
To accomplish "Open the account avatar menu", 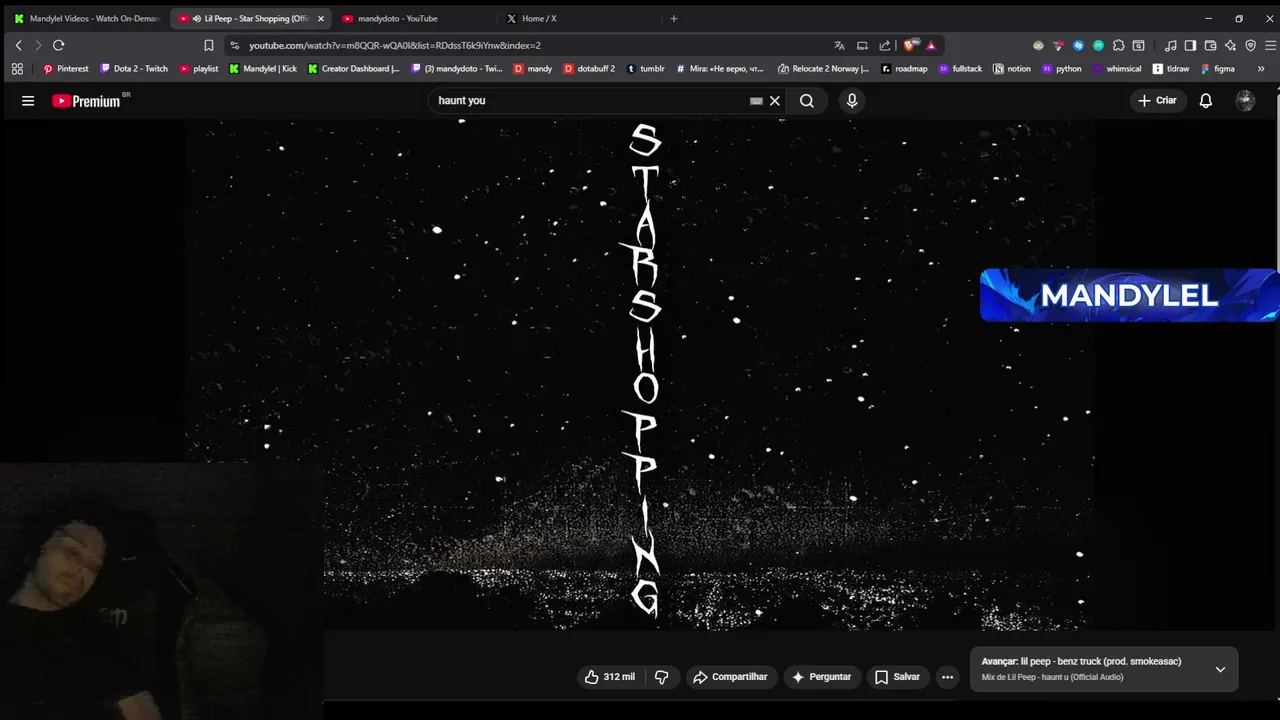I will click(1245, 100).
